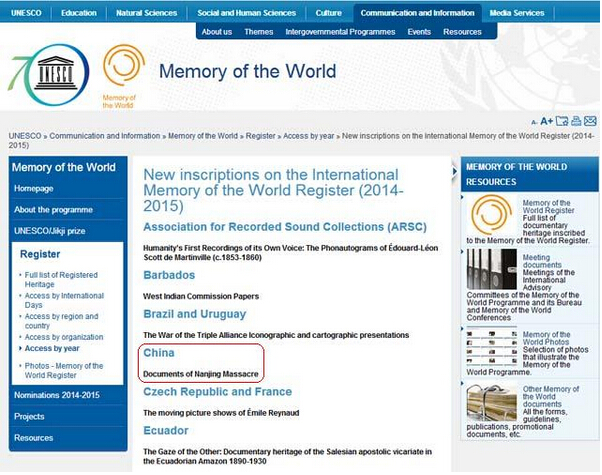Click Other Memory of the World documents link

[551, 397]
